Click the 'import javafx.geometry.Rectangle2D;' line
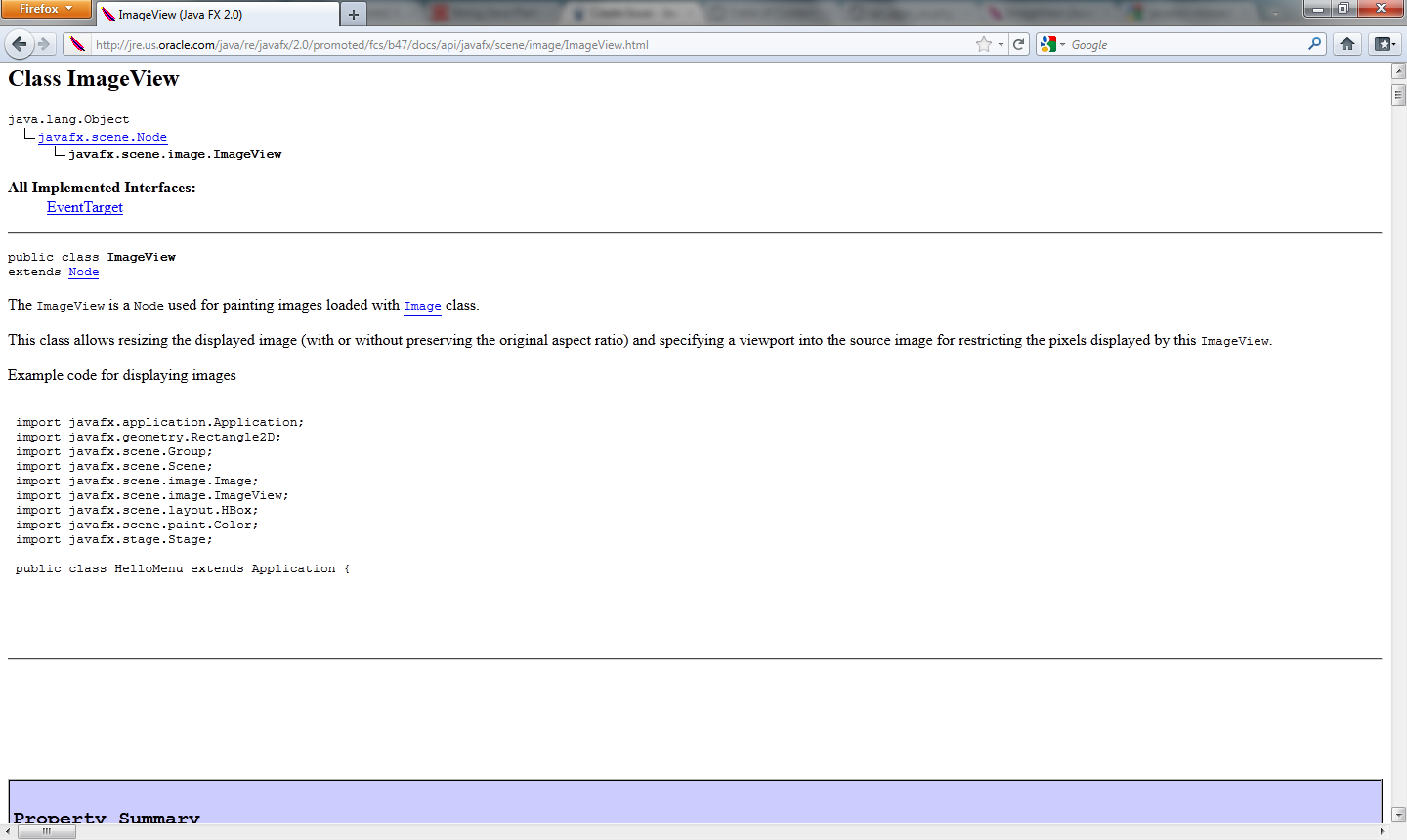 pos(149,438)
